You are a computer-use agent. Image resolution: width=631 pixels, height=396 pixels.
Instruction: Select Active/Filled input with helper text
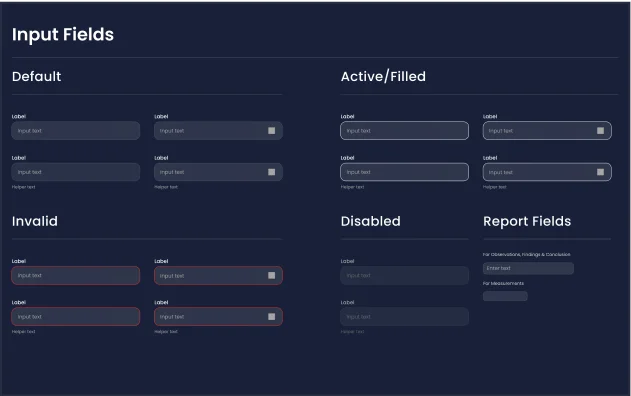(x=404, y=172)
